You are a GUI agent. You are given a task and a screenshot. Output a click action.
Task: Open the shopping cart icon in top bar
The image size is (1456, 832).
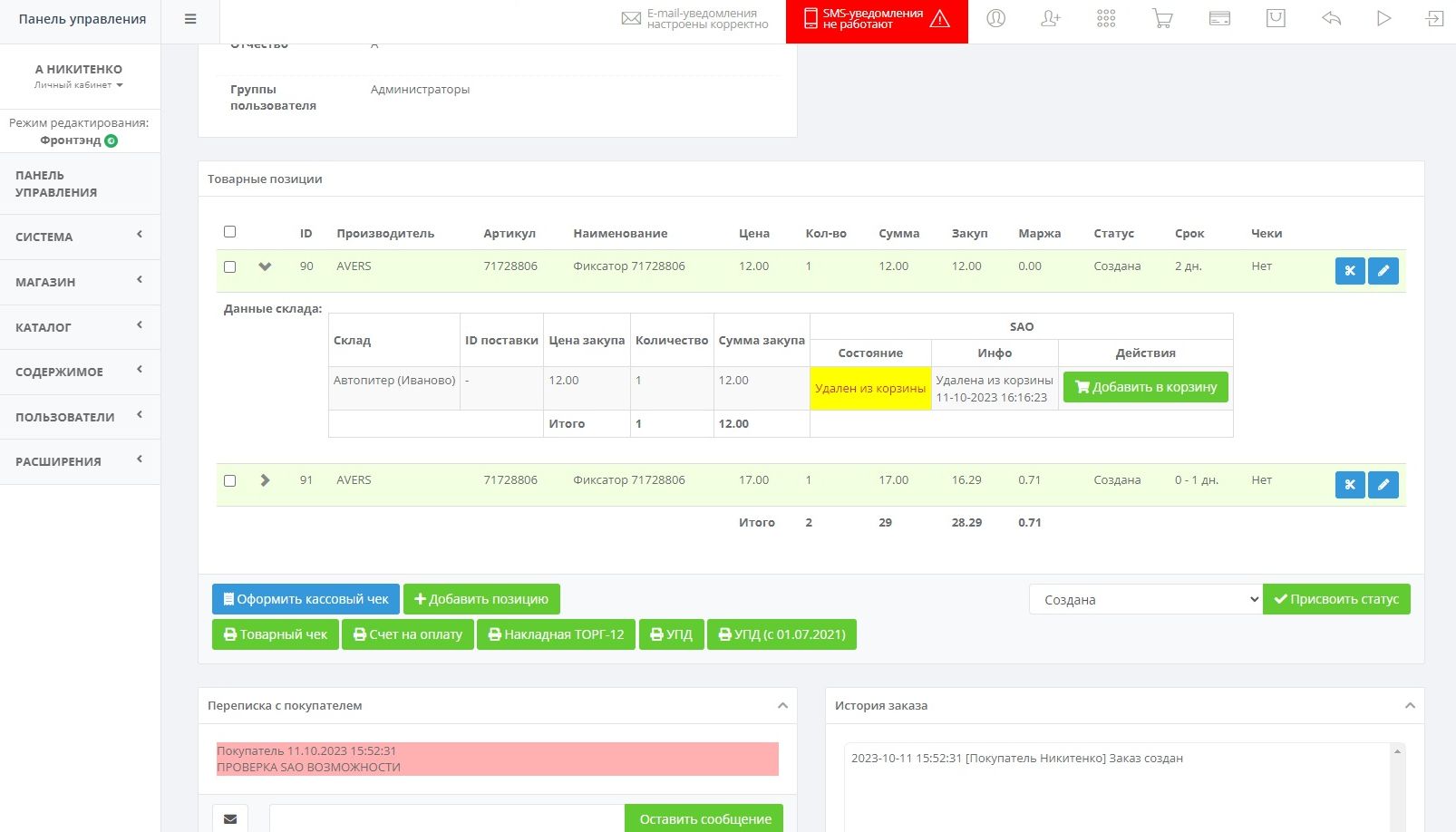point(1162,19)
